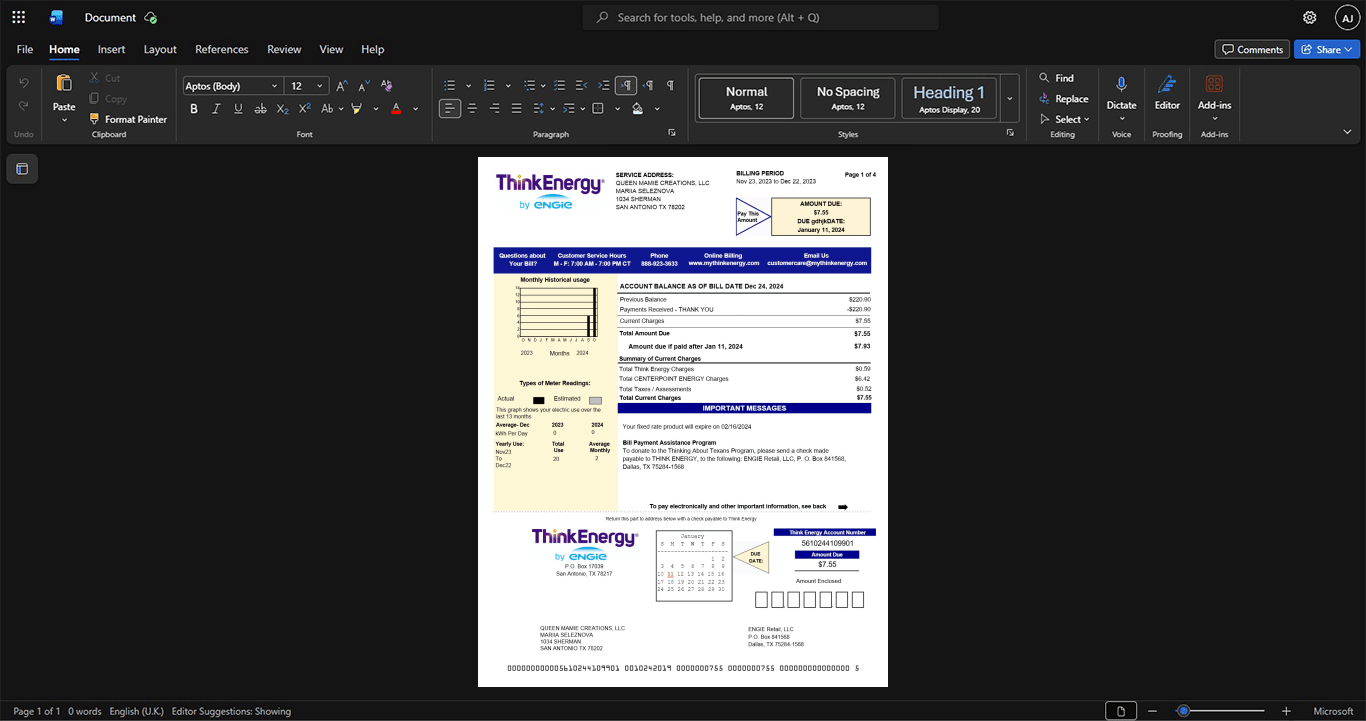
Task: Click the Add-ins icon
Action: (x=1214, y=85)
